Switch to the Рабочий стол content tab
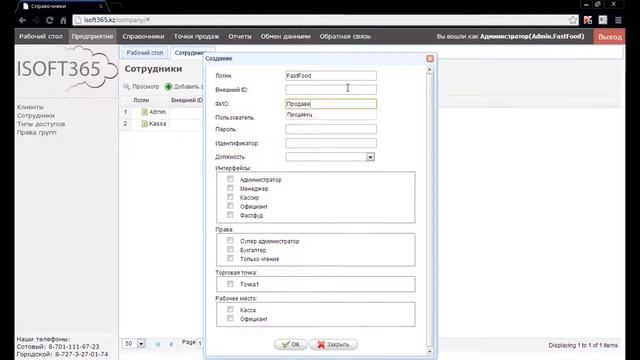 pos(144,53)
